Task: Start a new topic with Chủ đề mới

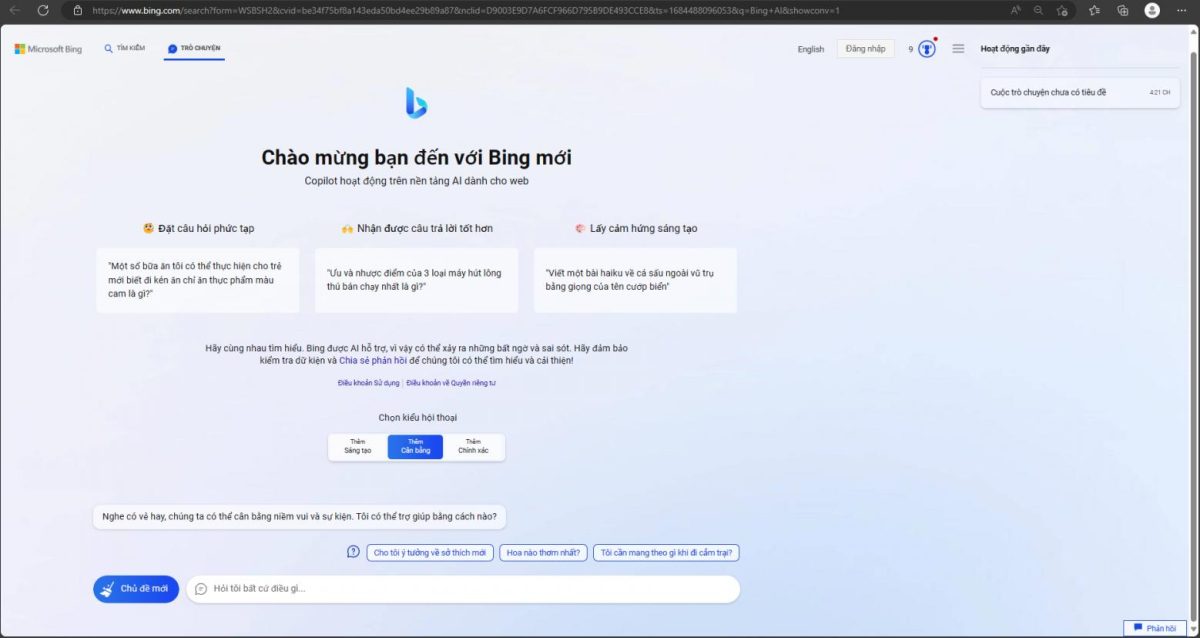Action: click(136, 589)
